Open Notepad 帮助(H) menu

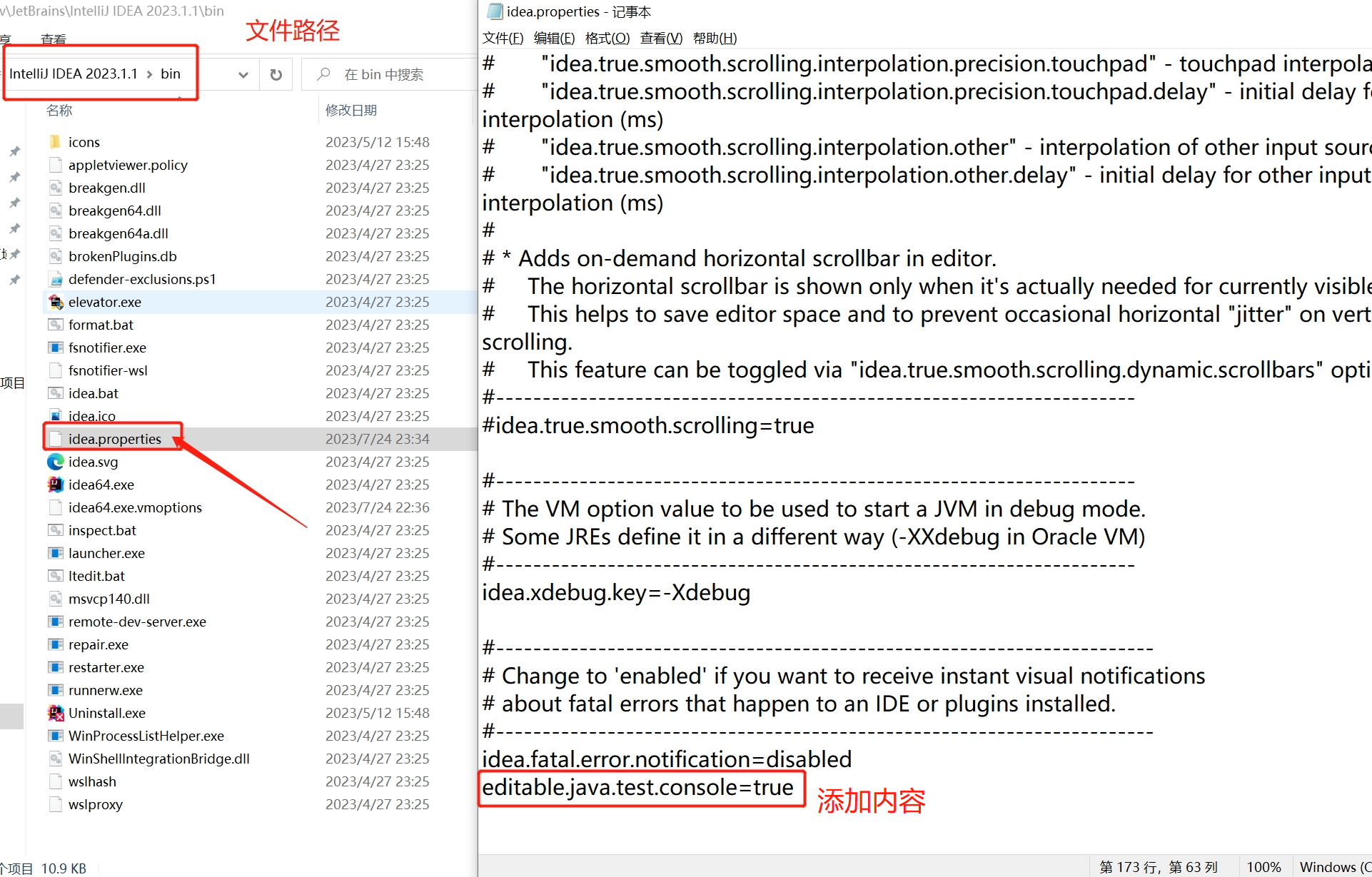[715, 38]
